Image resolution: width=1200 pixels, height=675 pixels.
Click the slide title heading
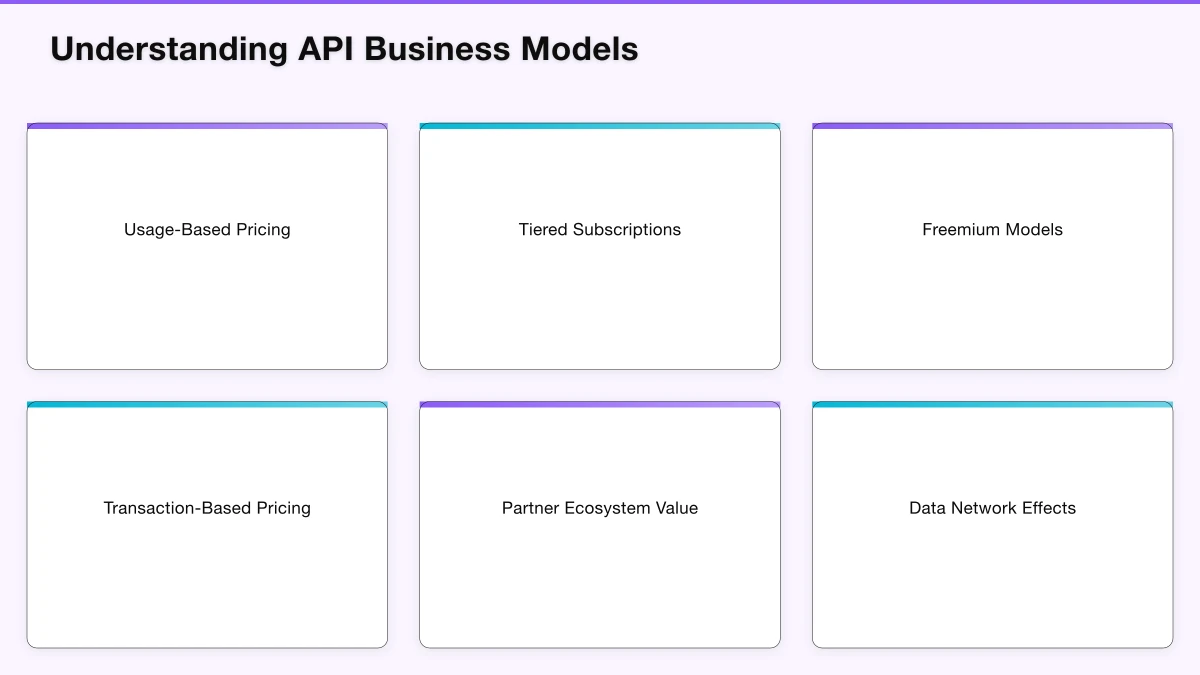tap(344, 49)
